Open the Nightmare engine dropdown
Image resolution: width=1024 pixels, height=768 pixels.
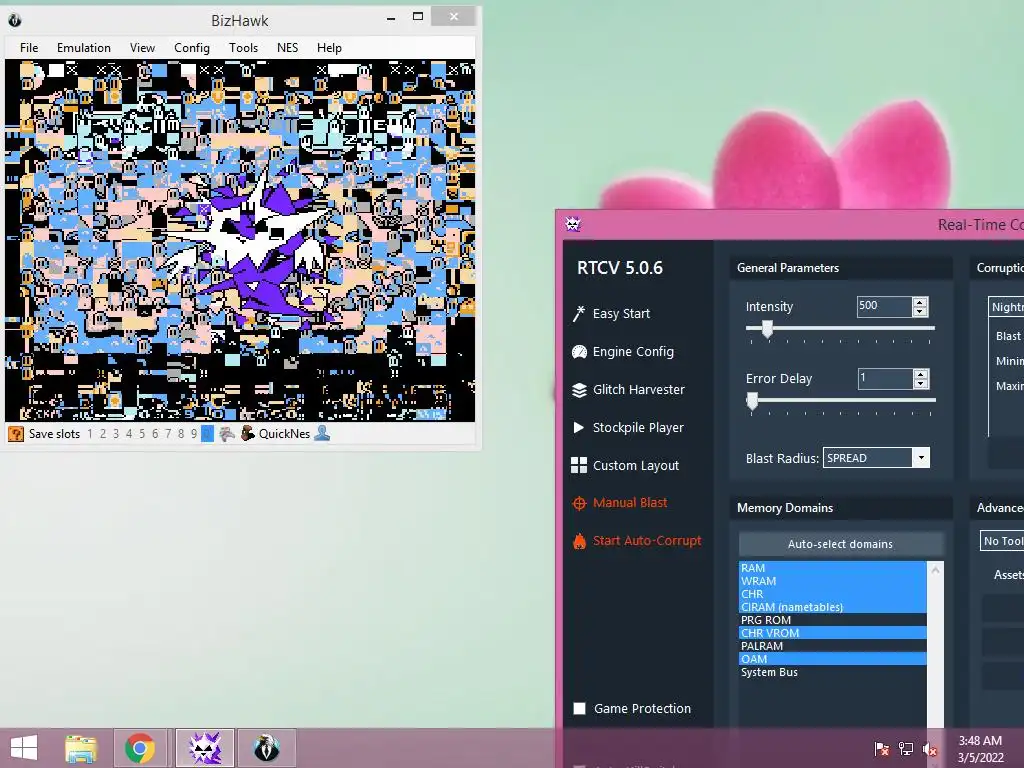1006,307
